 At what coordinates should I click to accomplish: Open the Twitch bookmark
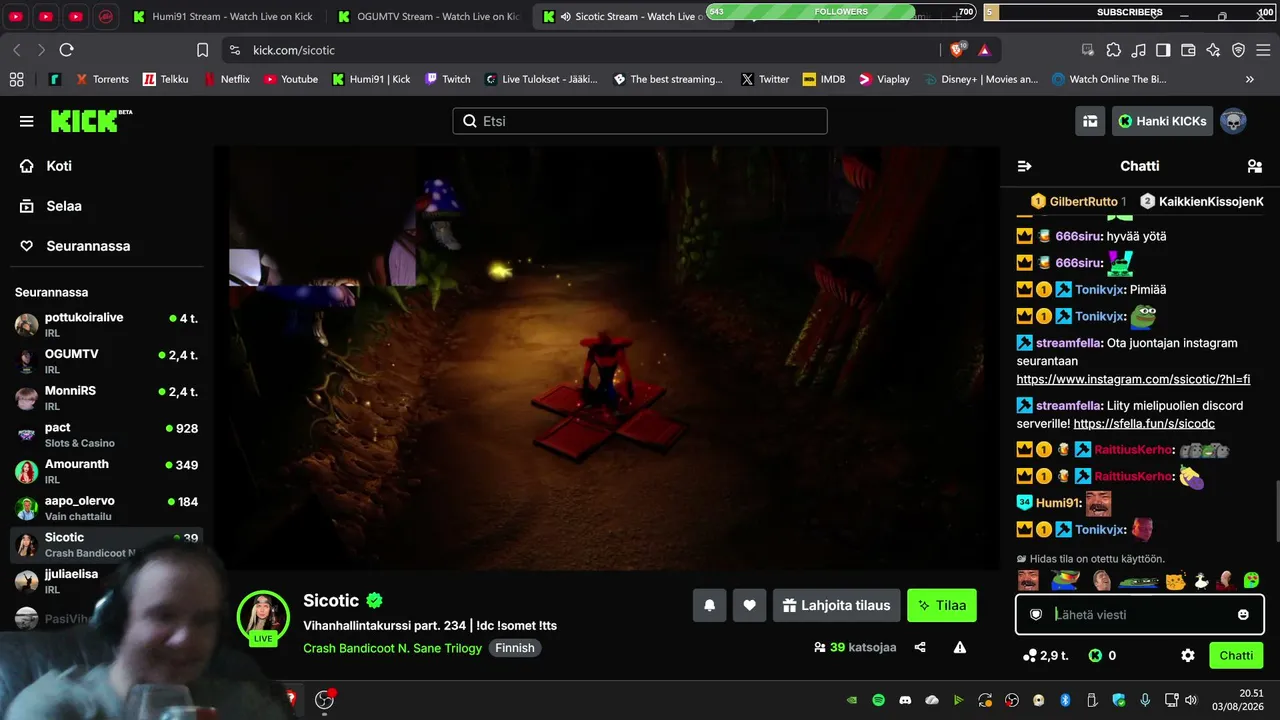coord(447,79)
